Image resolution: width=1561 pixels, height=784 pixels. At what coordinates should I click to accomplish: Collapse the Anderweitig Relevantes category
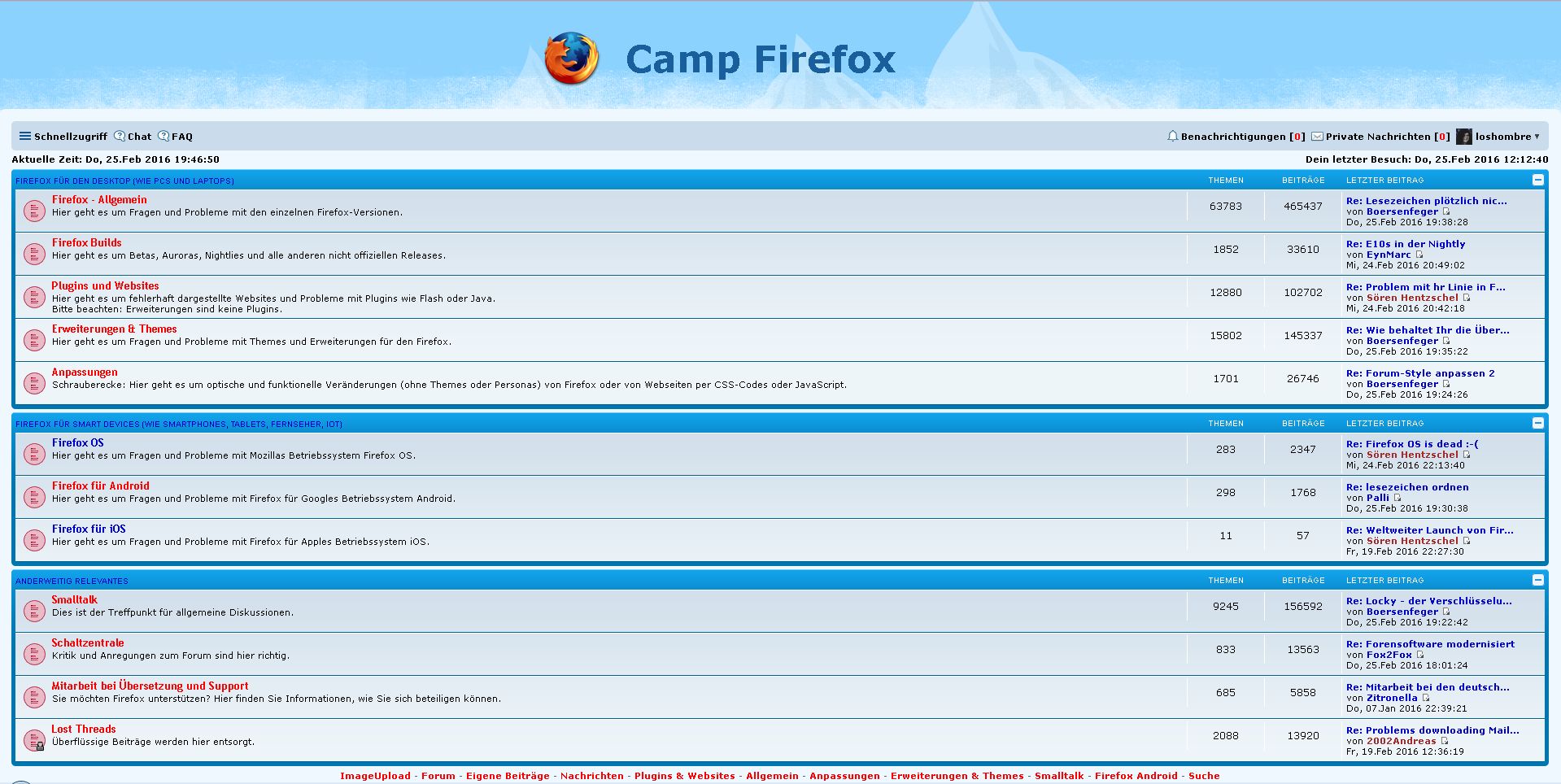(x=1537, y=580)
